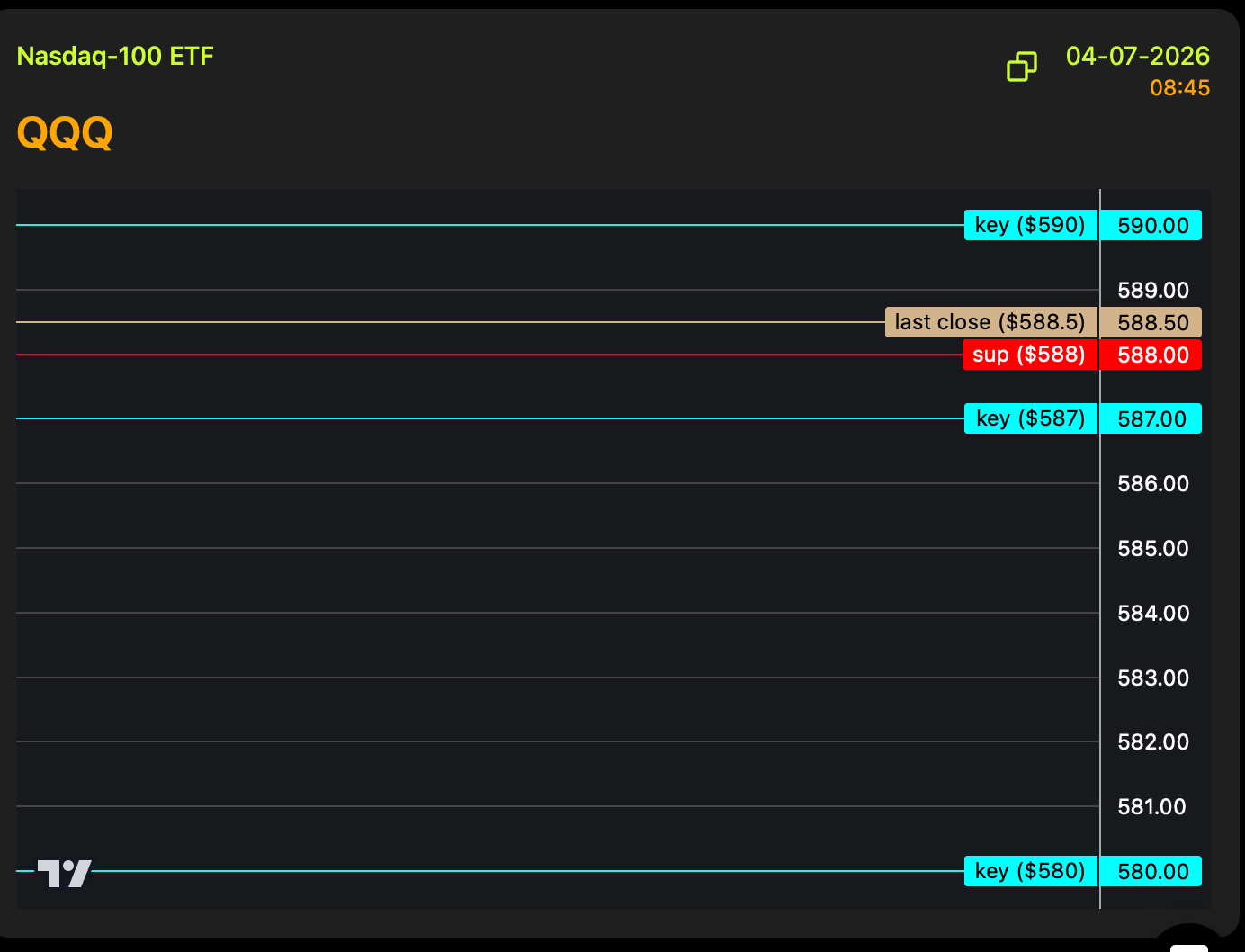Click the 589.00 price axis label

[x=1152, y=291]
